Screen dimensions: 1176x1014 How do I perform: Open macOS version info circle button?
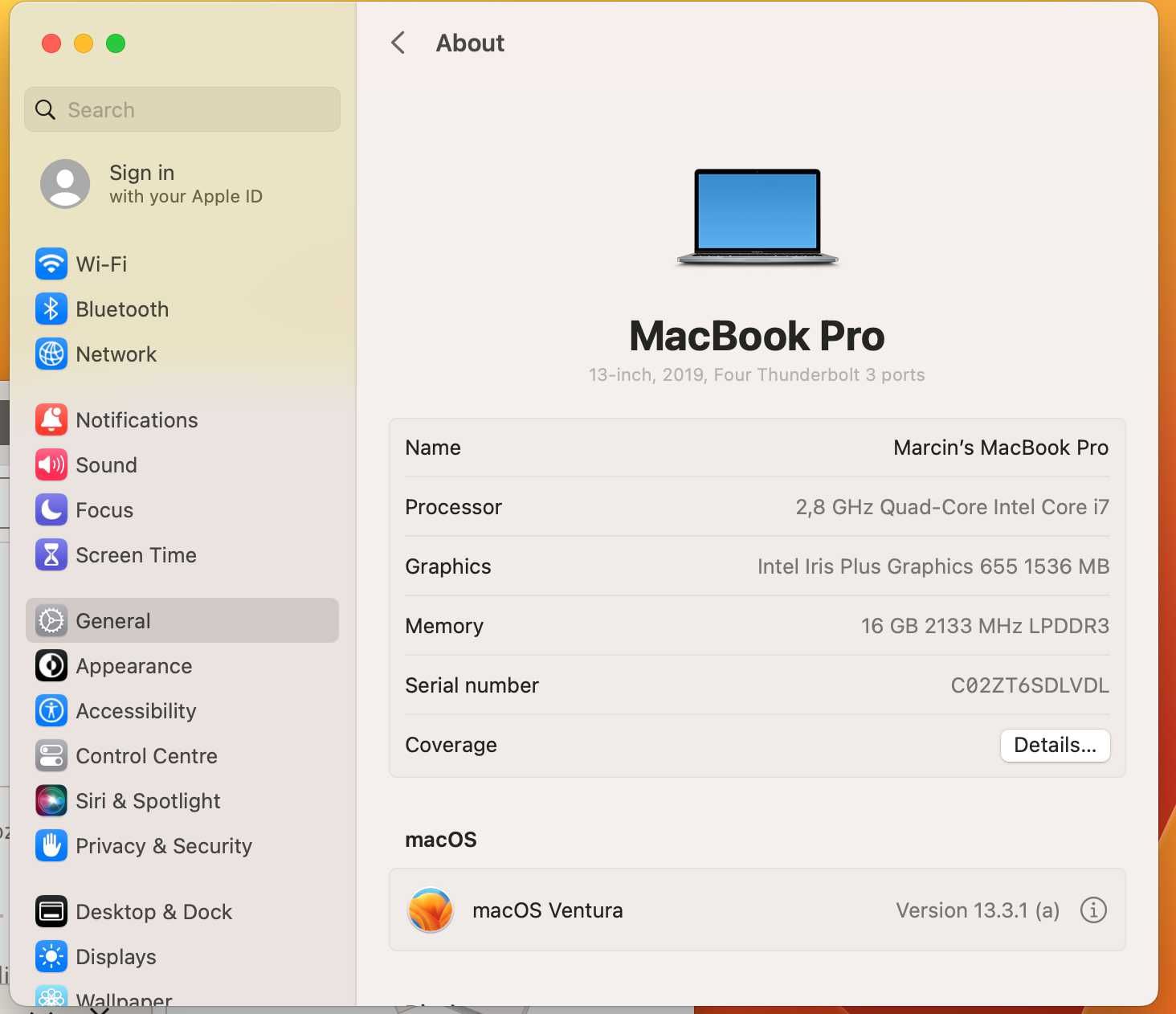tap(1093, 910)
